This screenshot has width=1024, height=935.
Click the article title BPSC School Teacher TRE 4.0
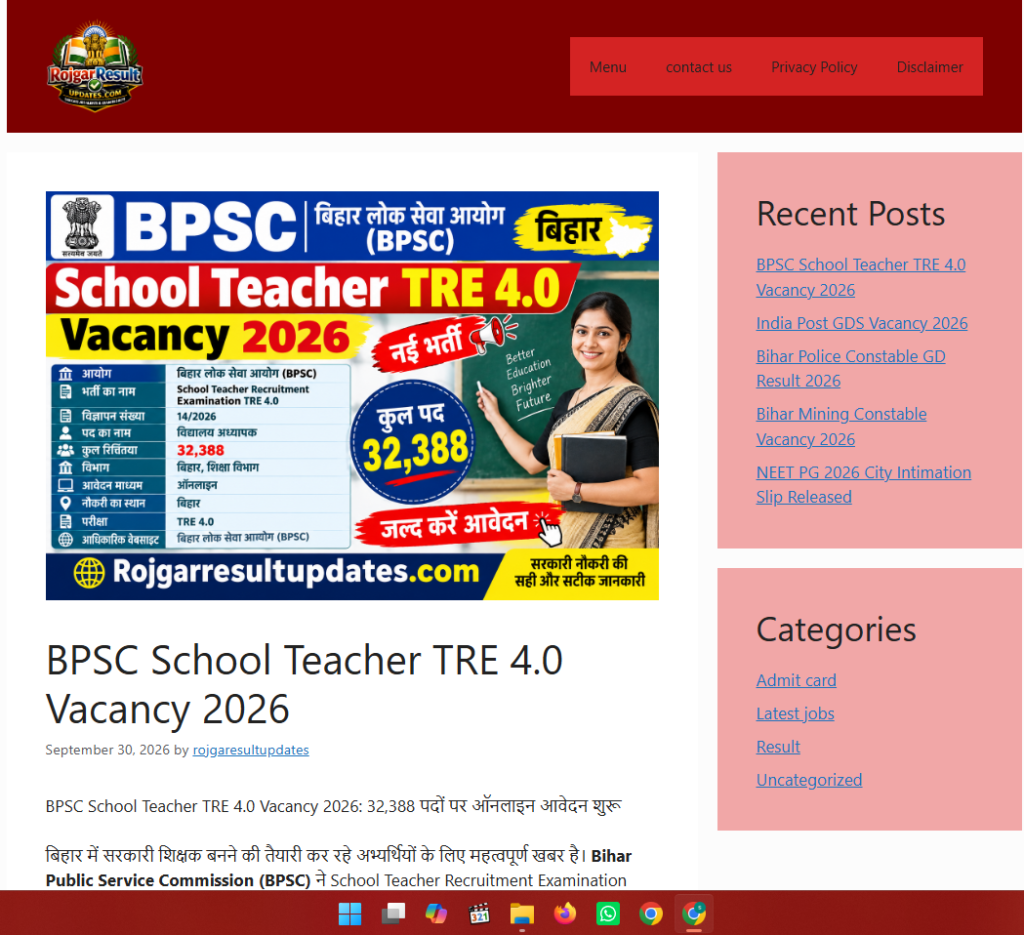[304, 684]
